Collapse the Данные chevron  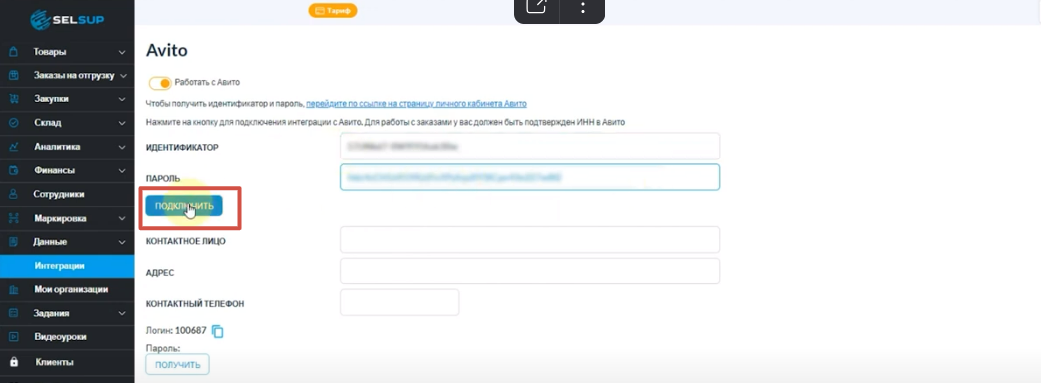(121, 242)
